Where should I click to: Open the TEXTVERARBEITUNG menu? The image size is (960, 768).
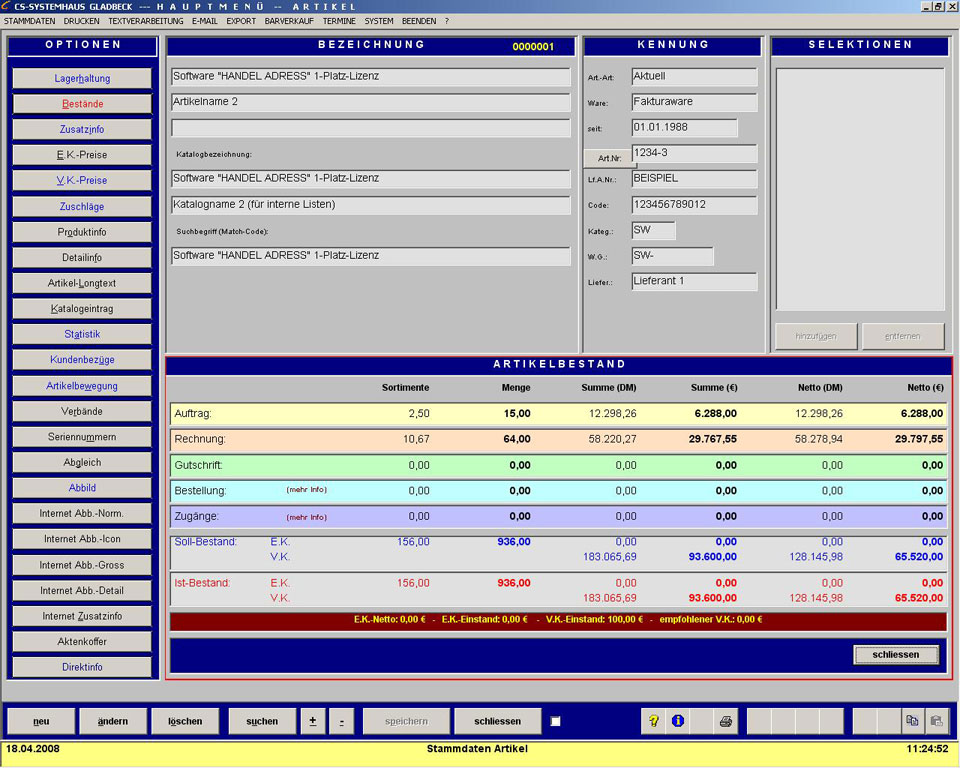coord(146,20)
